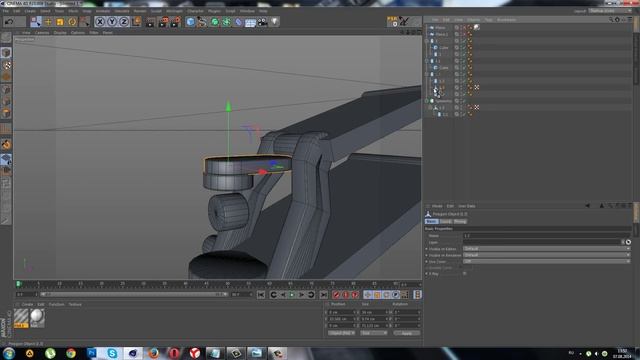Toggle the X-Ray checkbox

[x=464, y=273]
